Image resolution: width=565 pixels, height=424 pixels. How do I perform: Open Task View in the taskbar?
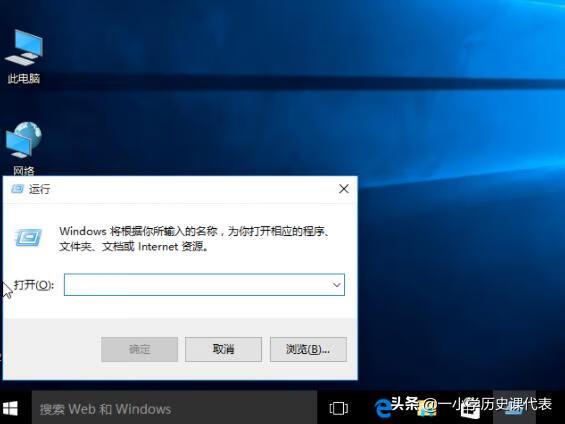338,409
